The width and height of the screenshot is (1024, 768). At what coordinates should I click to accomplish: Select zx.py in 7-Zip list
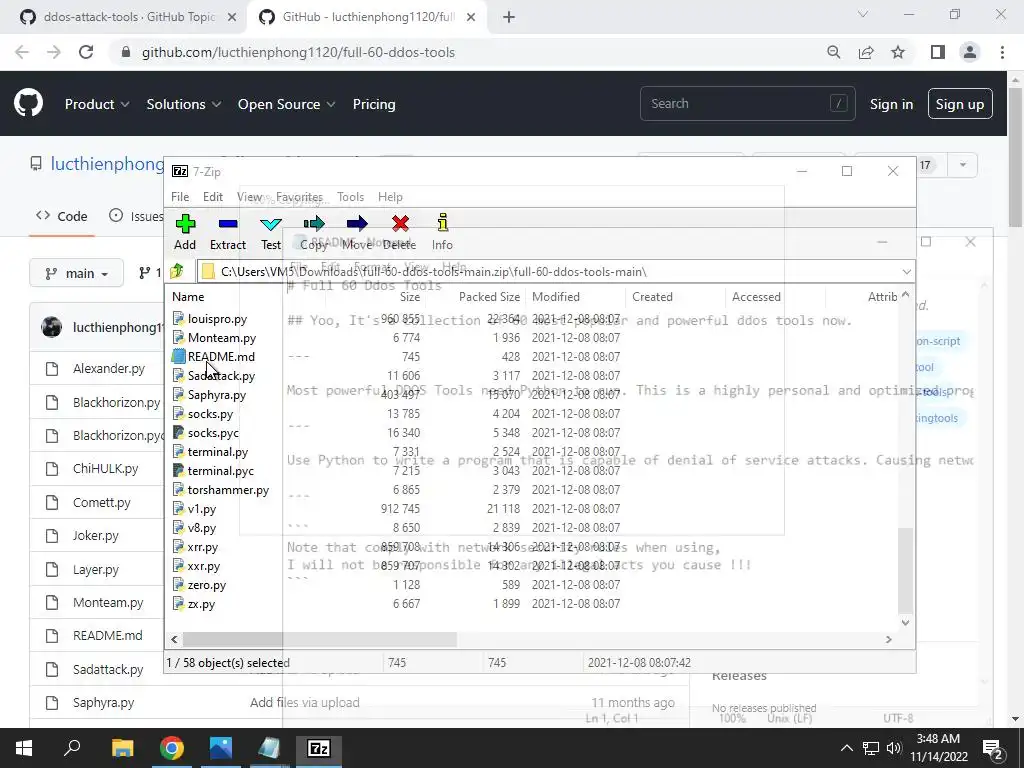[x=202, y=604]
